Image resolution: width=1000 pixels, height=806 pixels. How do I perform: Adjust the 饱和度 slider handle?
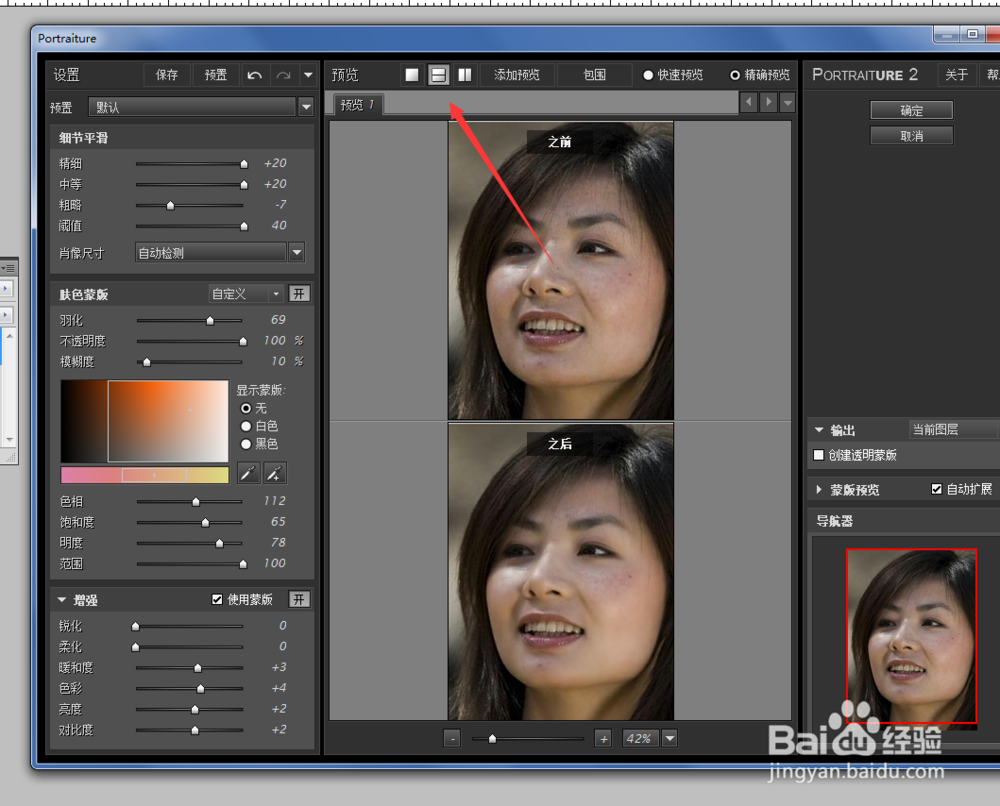pos(205,523)
